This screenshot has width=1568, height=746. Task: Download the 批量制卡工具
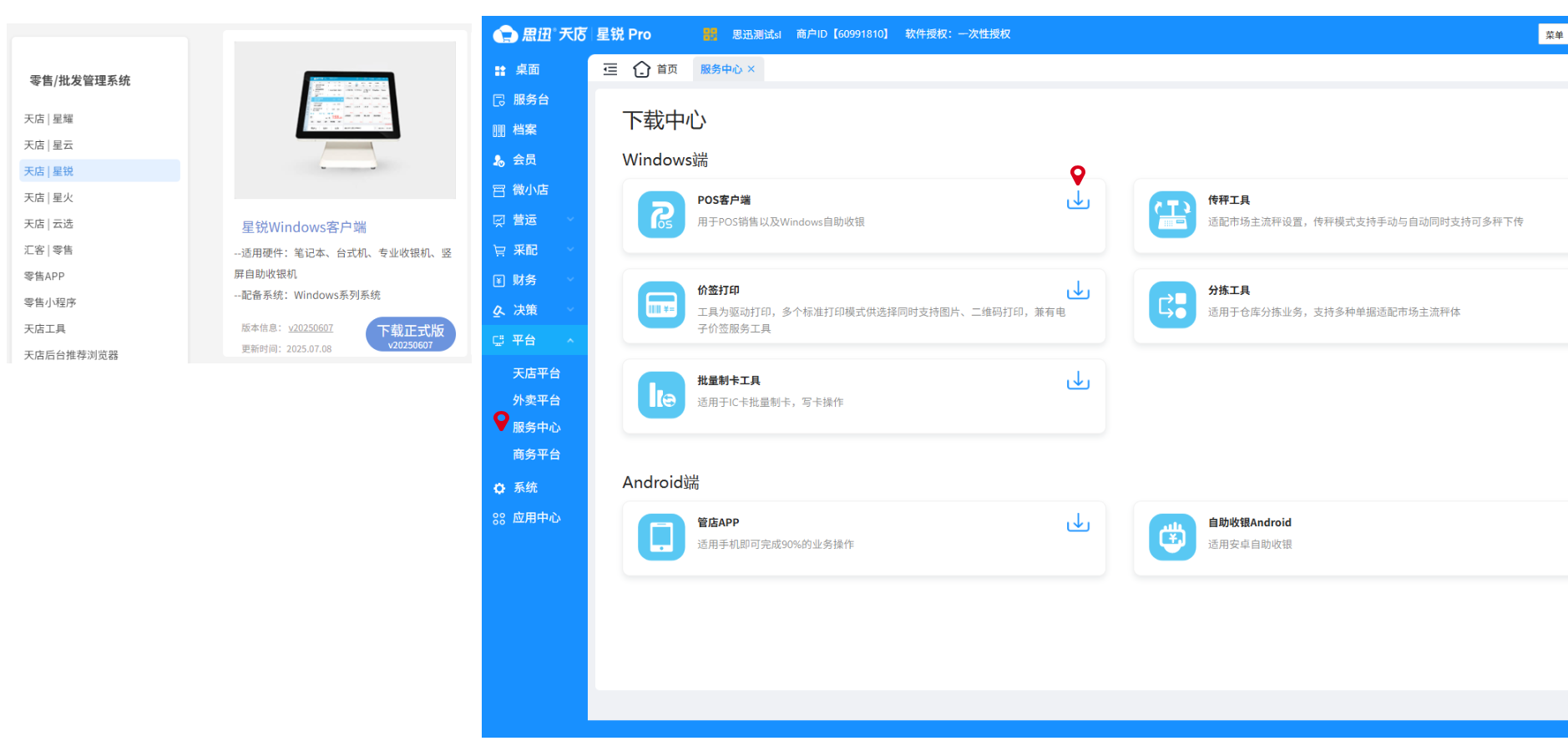click(x=1078, y=381)
